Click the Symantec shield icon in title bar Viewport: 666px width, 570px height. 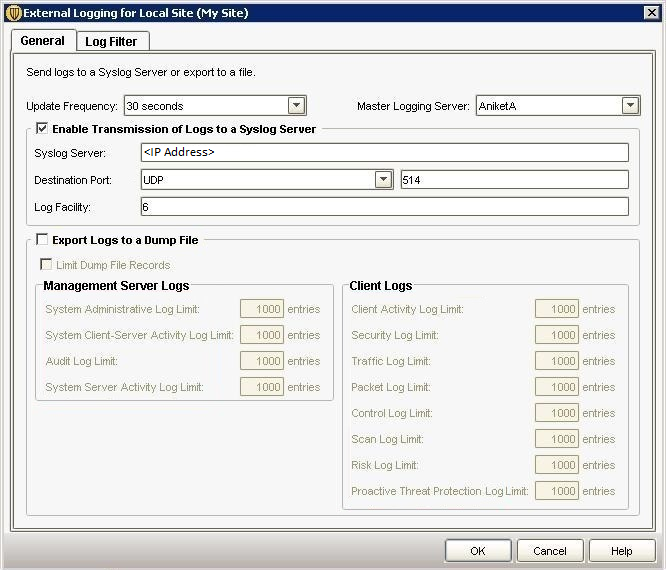pyautogui.click(x=13, y=13)
